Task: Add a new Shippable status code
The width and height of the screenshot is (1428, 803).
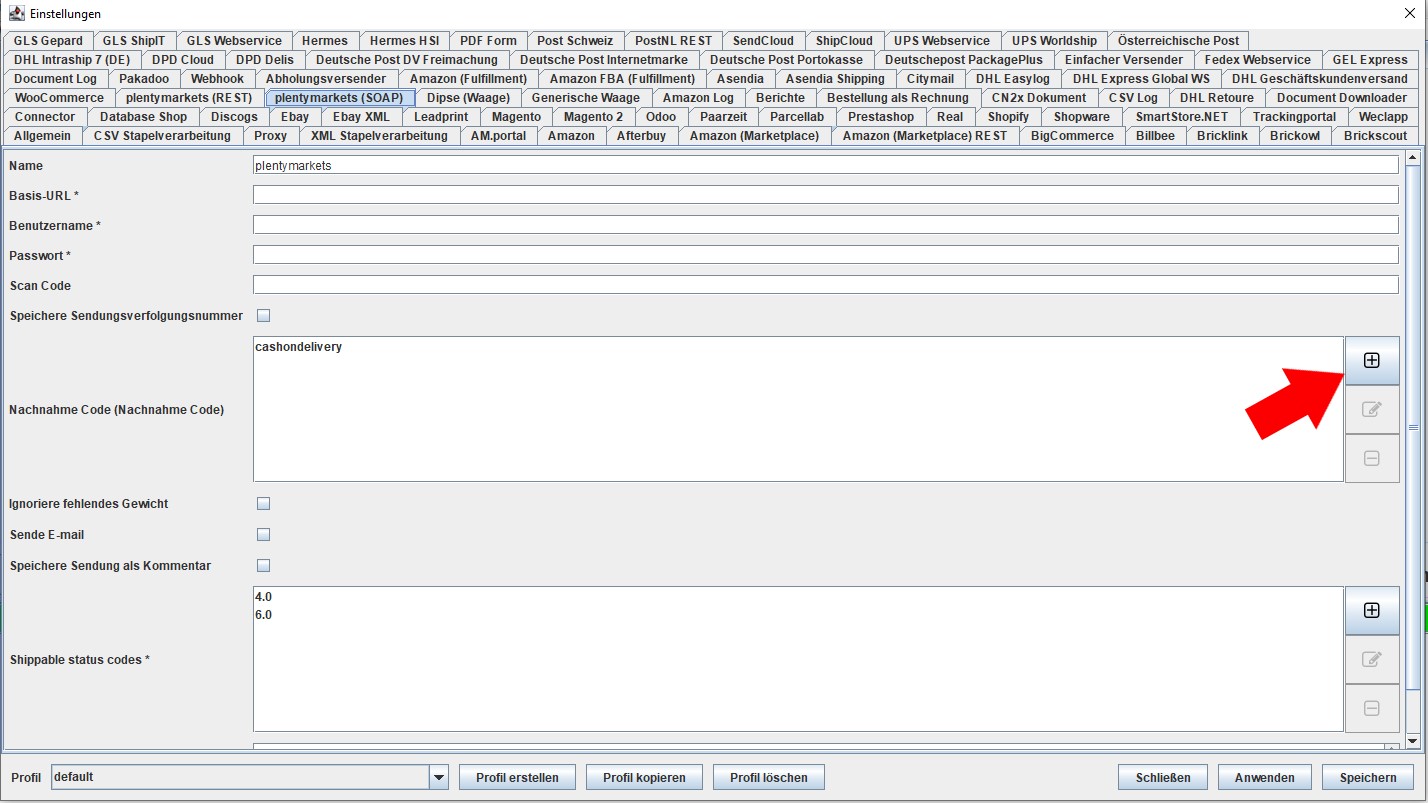Action: click(x=1371, y=611)
